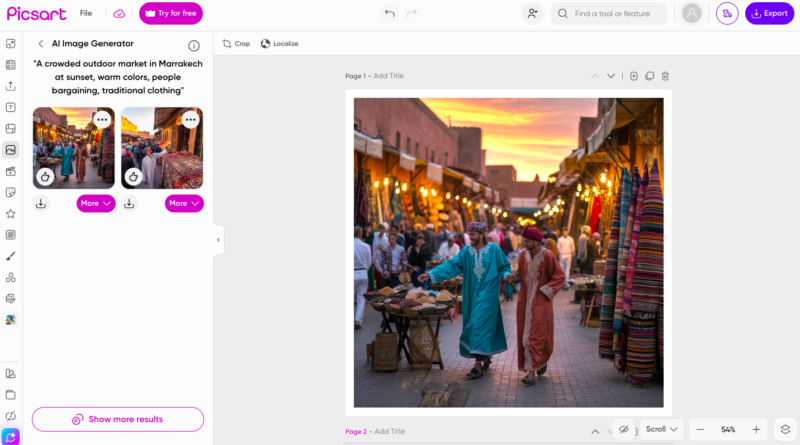Open the Layout sidebar tool at top

(x=11, y=44)
